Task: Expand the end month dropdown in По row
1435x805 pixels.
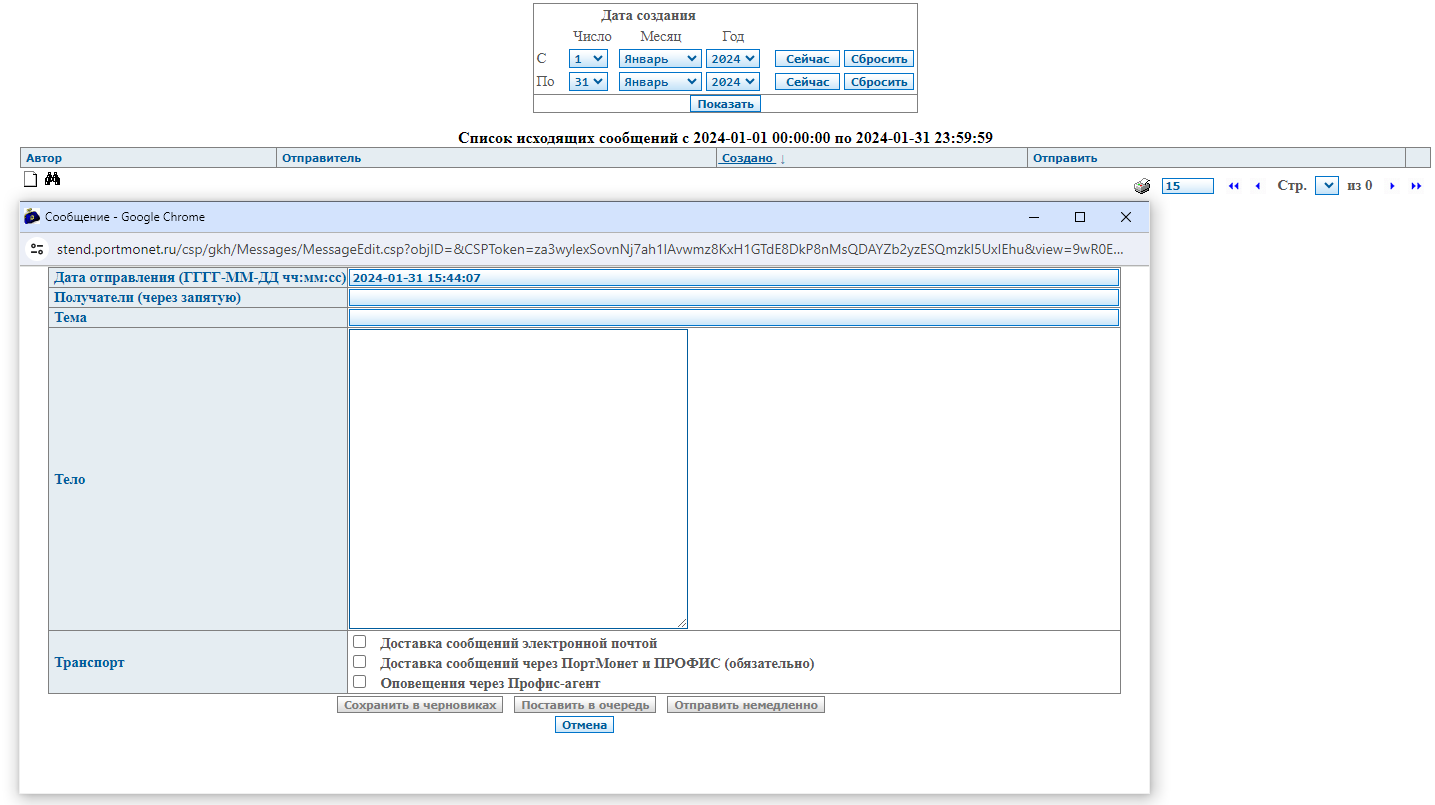Action: (x=659, y=82)
